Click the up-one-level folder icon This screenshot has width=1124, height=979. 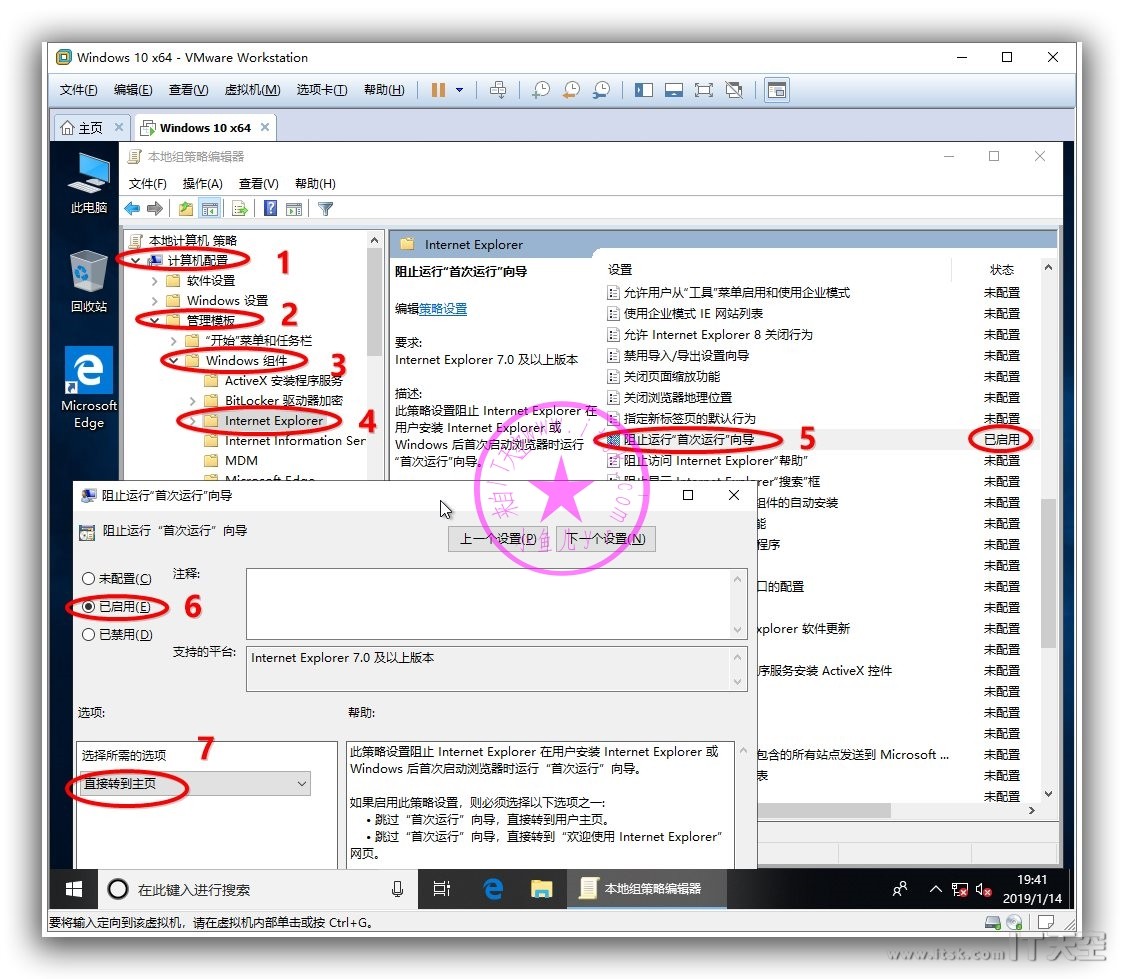point(186,209)
